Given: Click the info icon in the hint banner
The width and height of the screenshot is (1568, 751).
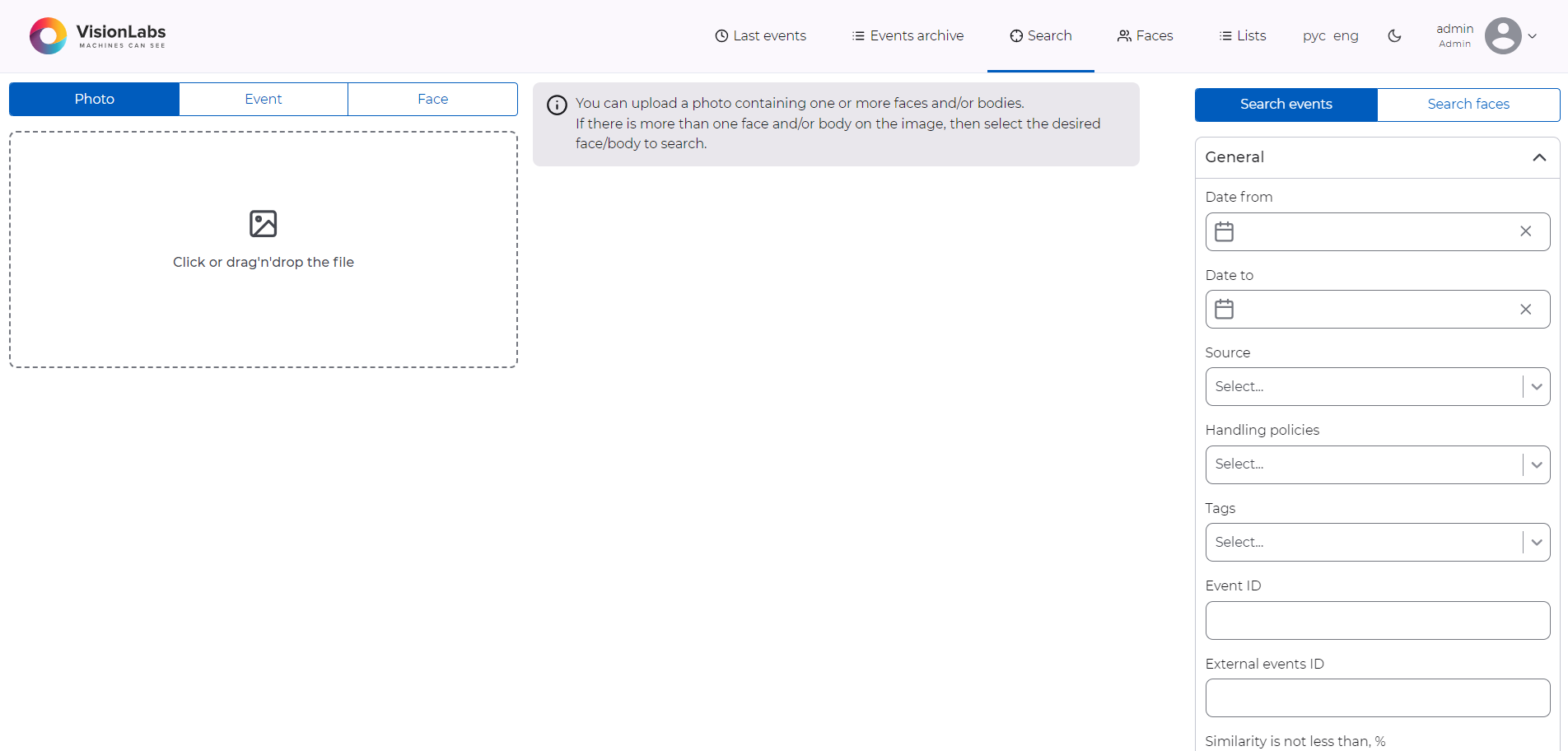Looking at the screenshot, I should click(x=557, y=105).
